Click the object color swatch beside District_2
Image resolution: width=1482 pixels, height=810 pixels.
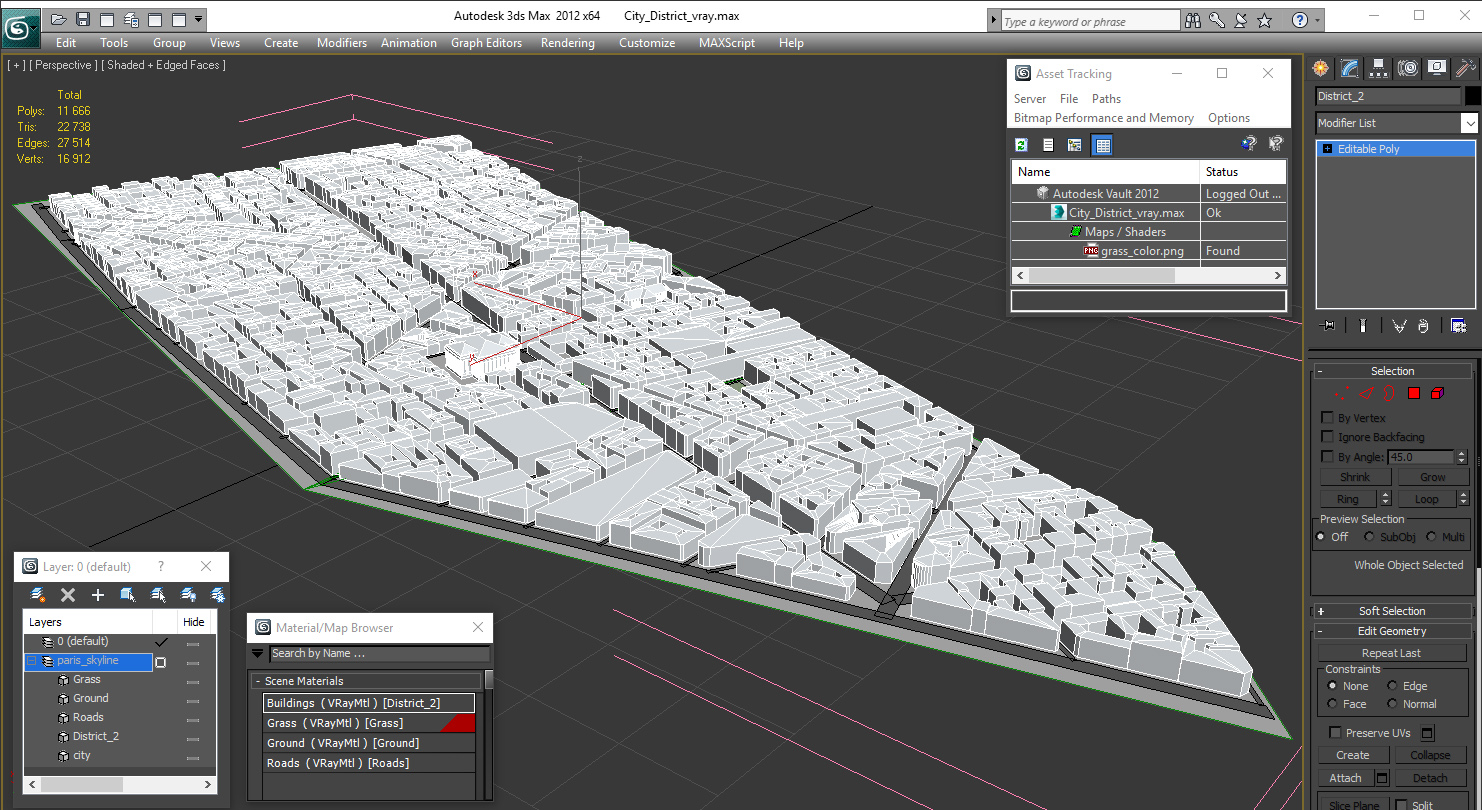(x=1472, y=96)
